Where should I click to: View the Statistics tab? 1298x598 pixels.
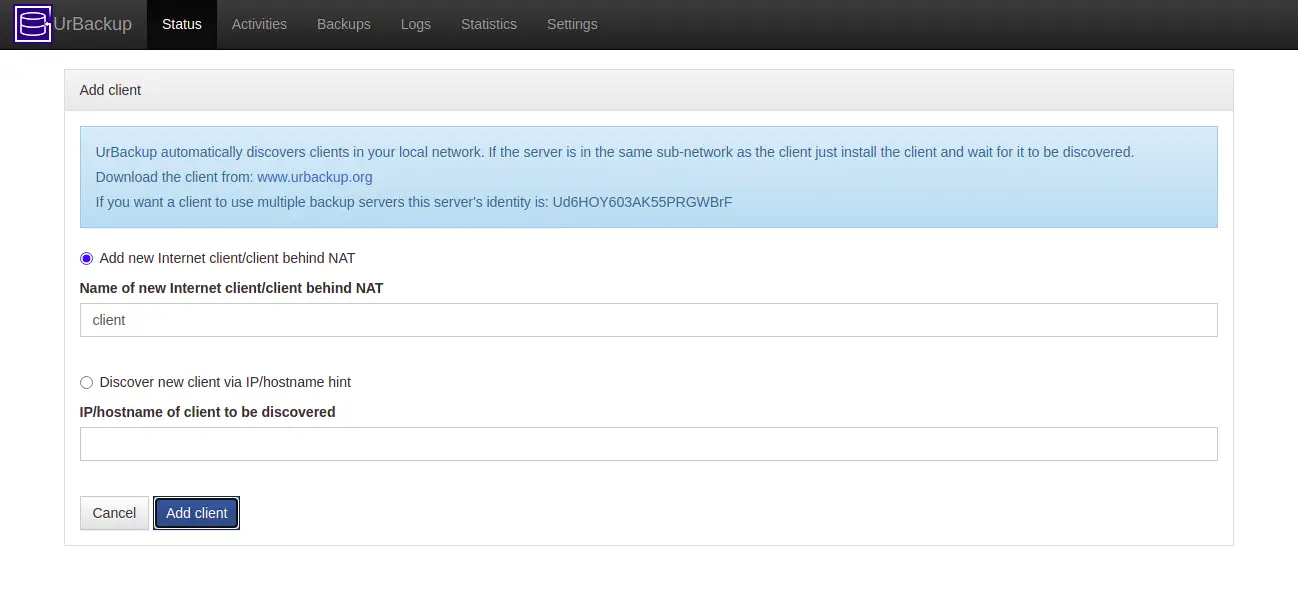[x=489, y=24]
